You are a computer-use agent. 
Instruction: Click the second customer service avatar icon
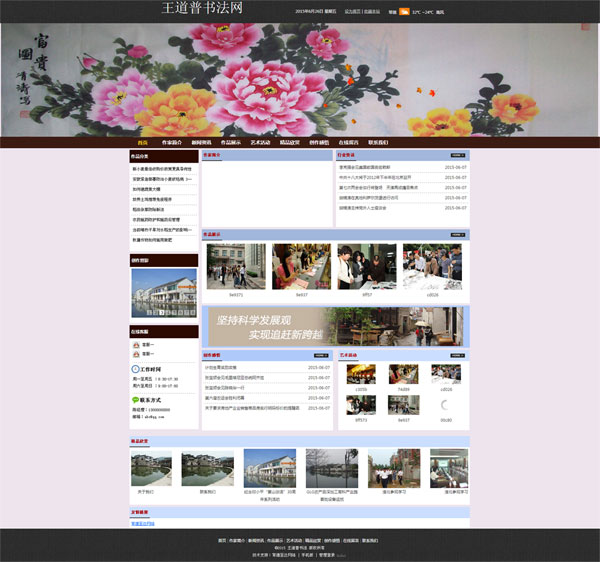click(x=135, y=355)
